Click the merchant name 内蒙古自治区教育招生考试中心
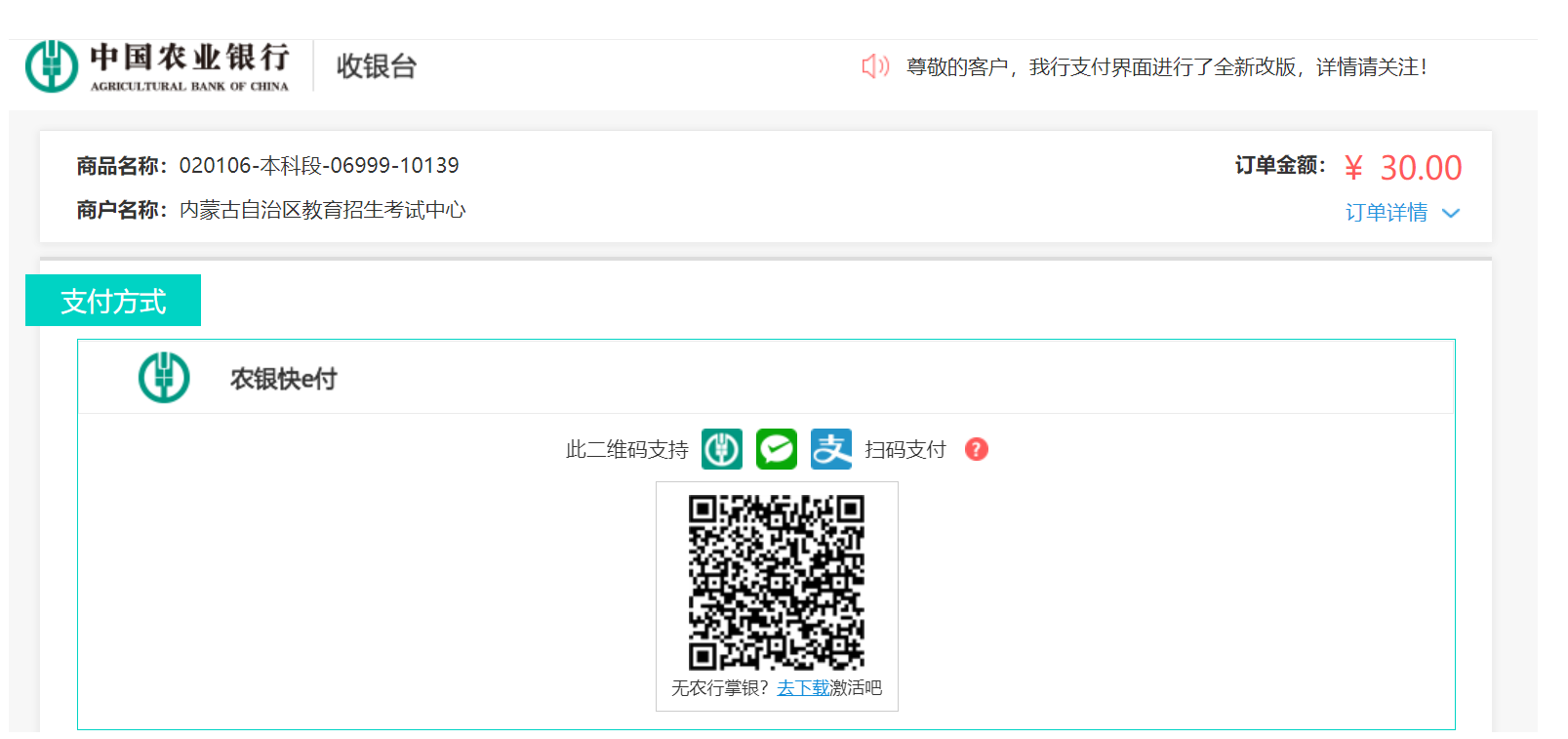Viewport: 1568px width, 739px height. pyautogui.click(x=322, y=210)
